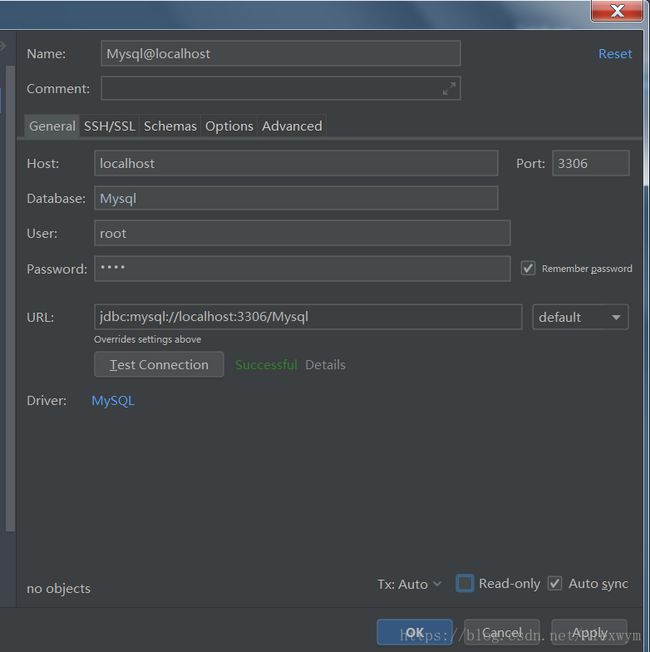Click the User field containing root

pyautogui.click(x=302, y=233)
